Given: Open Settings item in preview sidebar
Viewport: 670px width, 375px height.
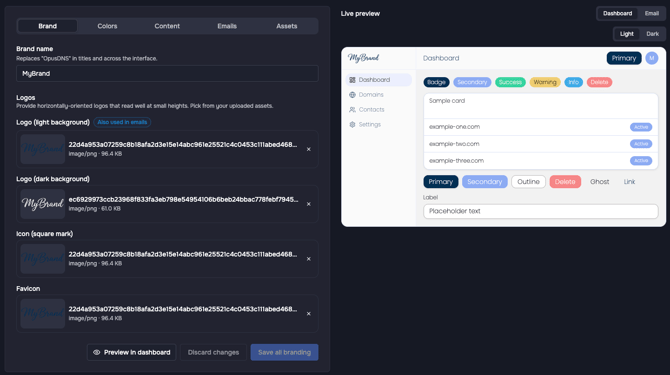Looking at the screenshot, I should [x=379, y=125].
